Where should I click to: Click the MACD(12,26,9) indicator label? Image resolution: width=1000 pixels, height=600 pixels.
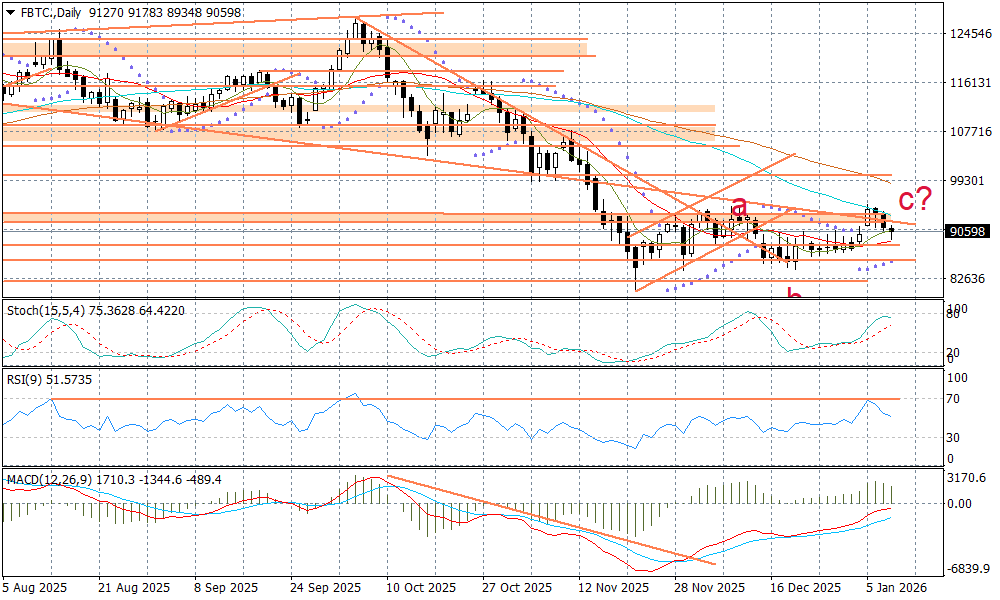click(x=49, y=480)
